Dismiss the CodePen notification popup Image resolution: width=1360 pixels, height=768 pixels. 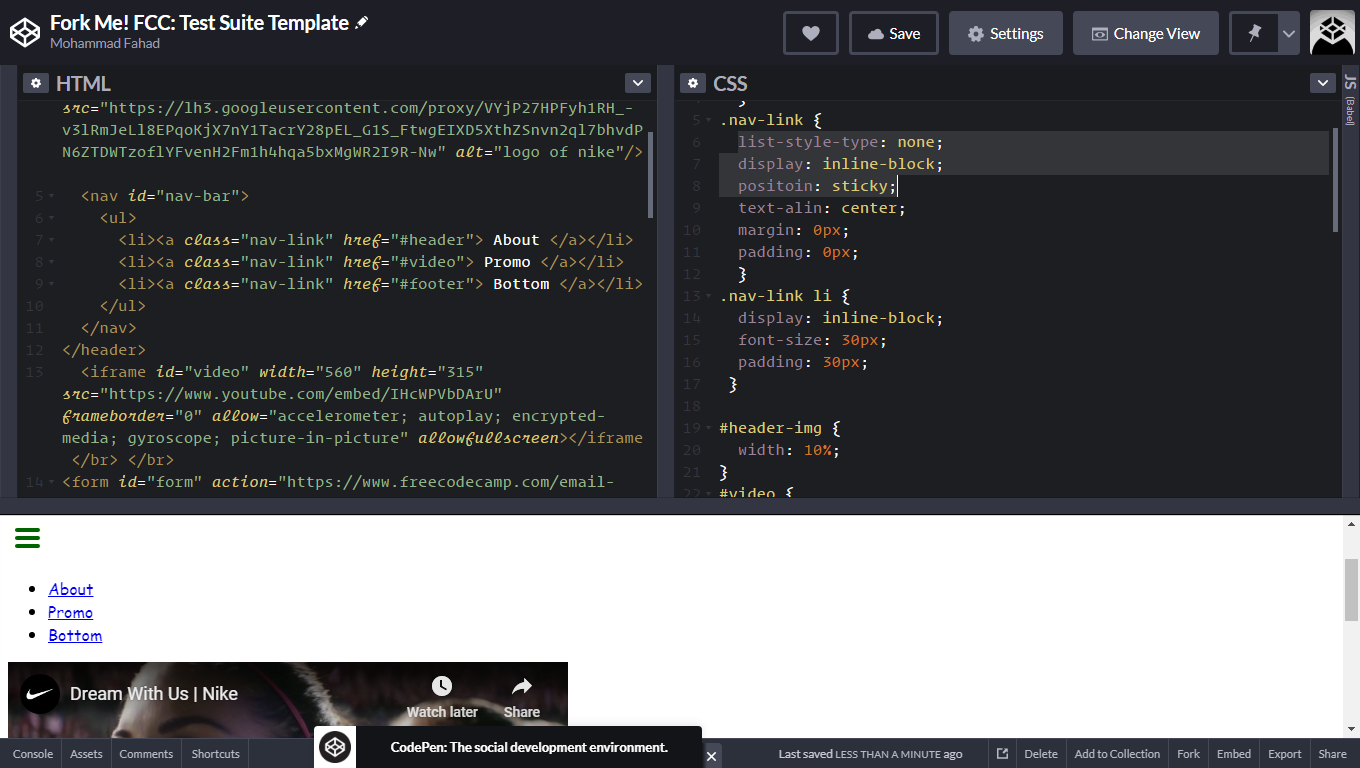(711, 756)
